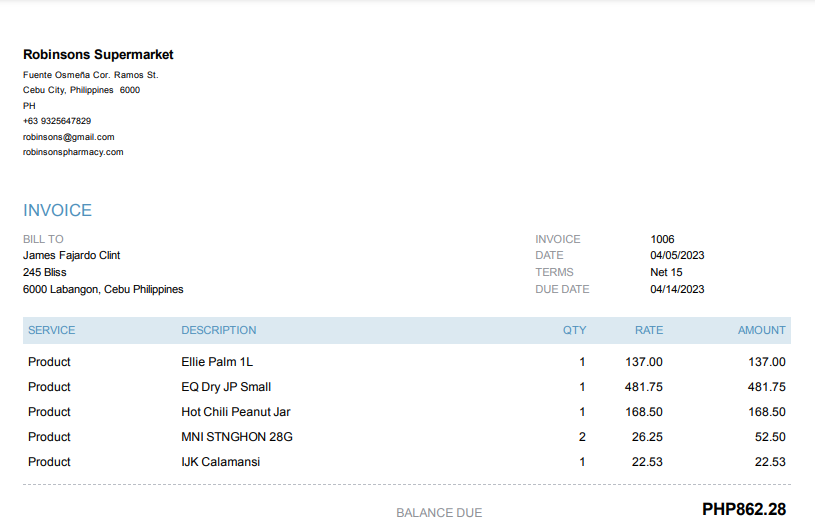Click the EQ Dry JP Small description

tap(226, 387)
